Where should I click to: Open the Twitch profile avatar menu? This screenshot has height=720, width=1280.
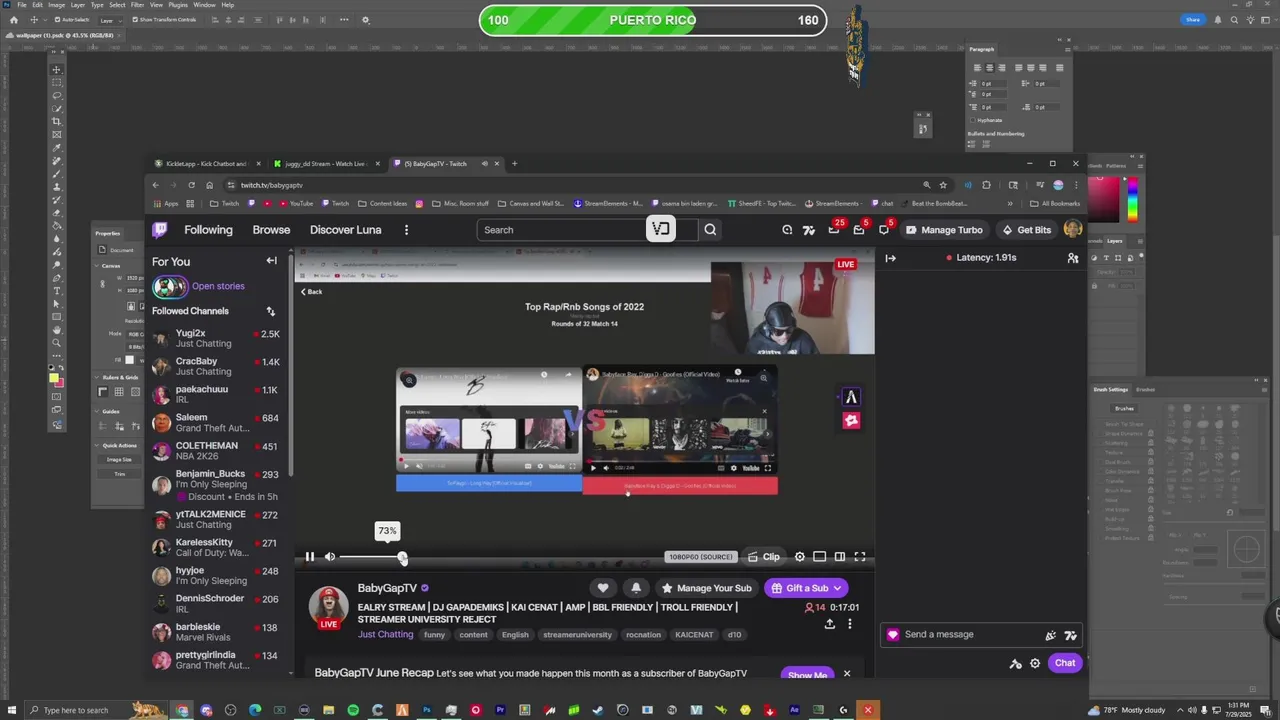1073,230
